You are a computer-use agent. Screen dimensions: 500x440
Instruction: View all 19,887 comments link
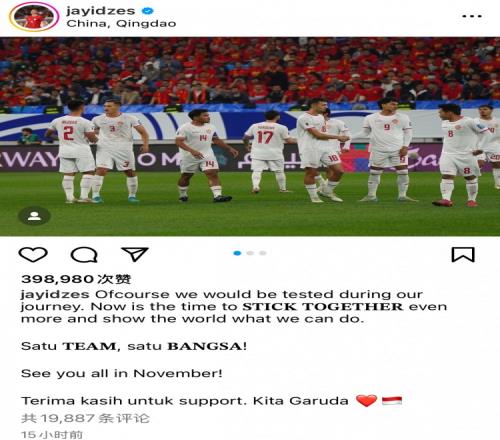[85, 418]
